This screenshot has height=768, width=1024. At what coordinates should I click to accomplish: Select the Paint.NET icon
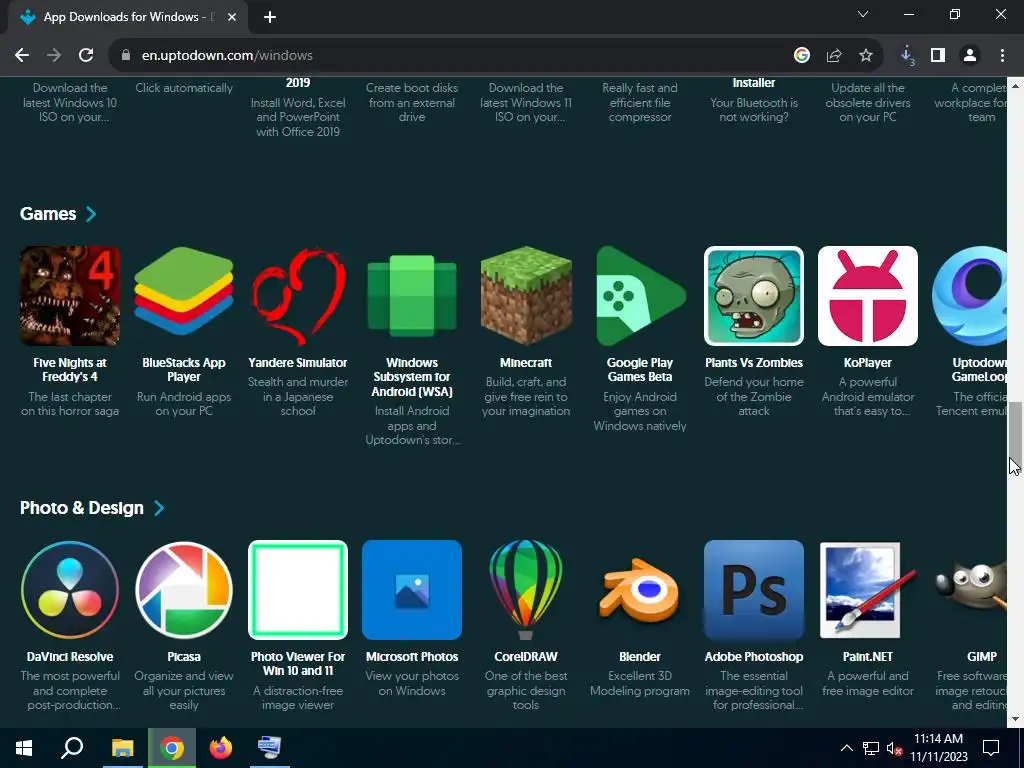(x=868, y=590)
